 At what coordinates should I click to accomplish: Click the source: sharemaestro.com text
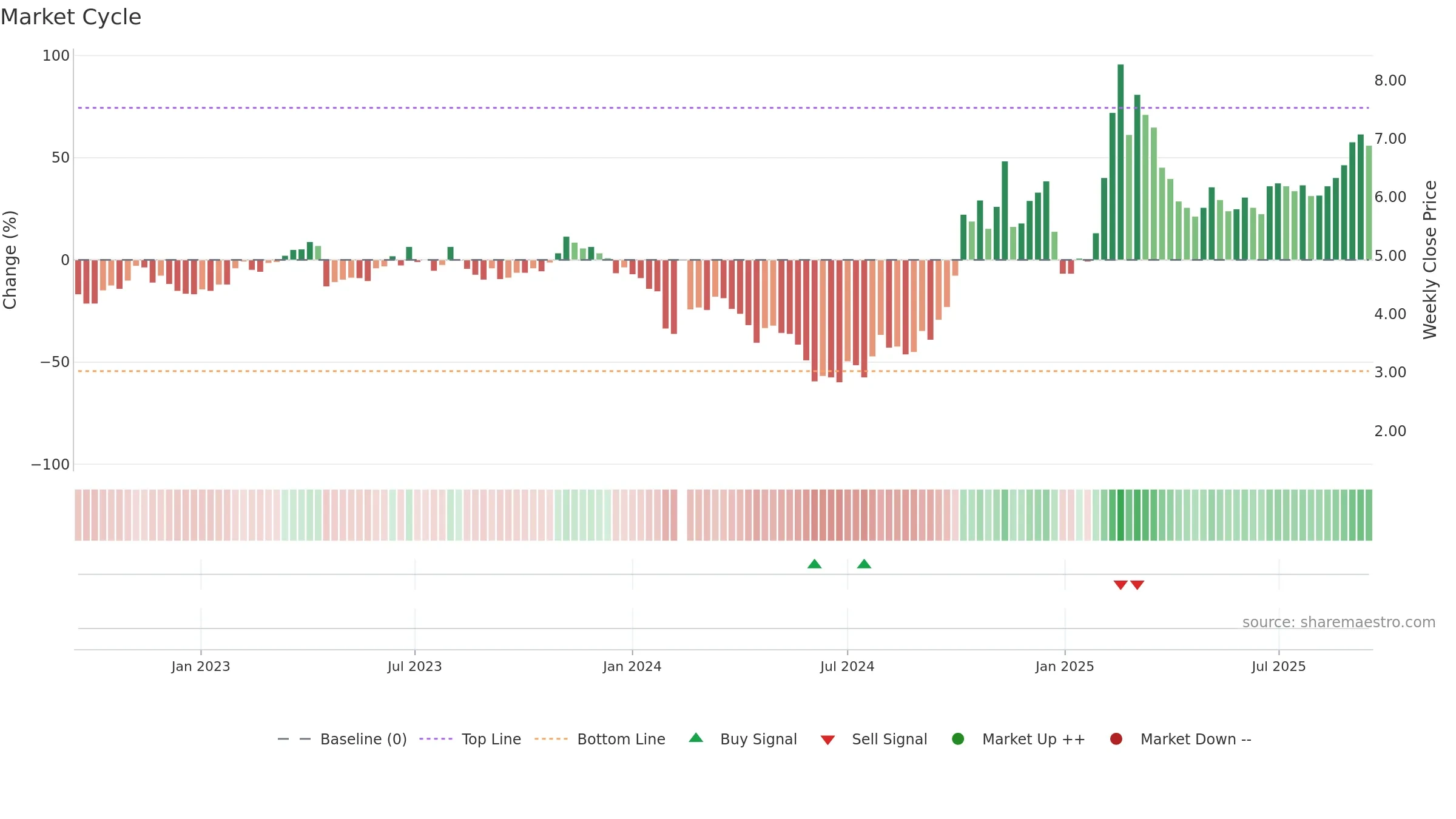[x=1339, y=622]
